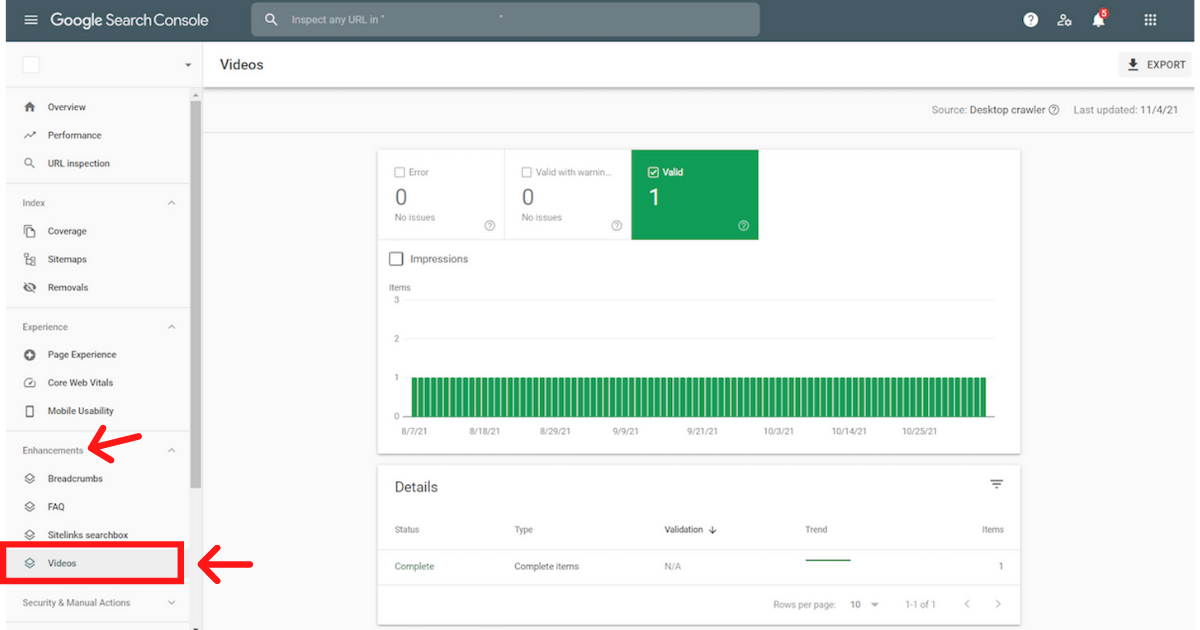
Task: Select the Valid status card
Action: point(695,195)
